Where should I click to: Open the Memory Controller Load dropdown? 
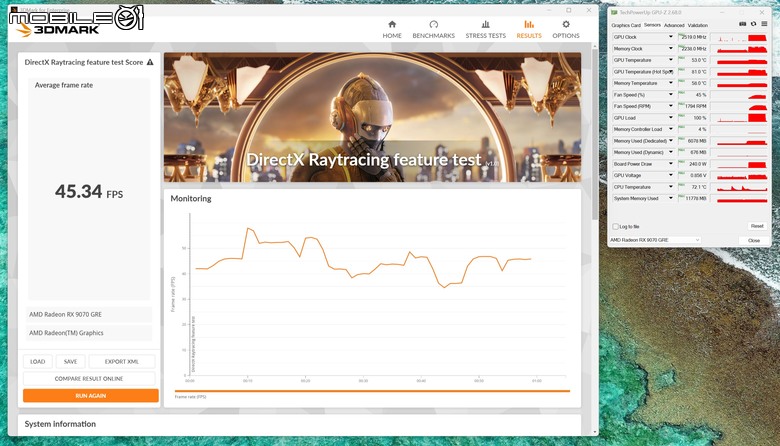671,129
